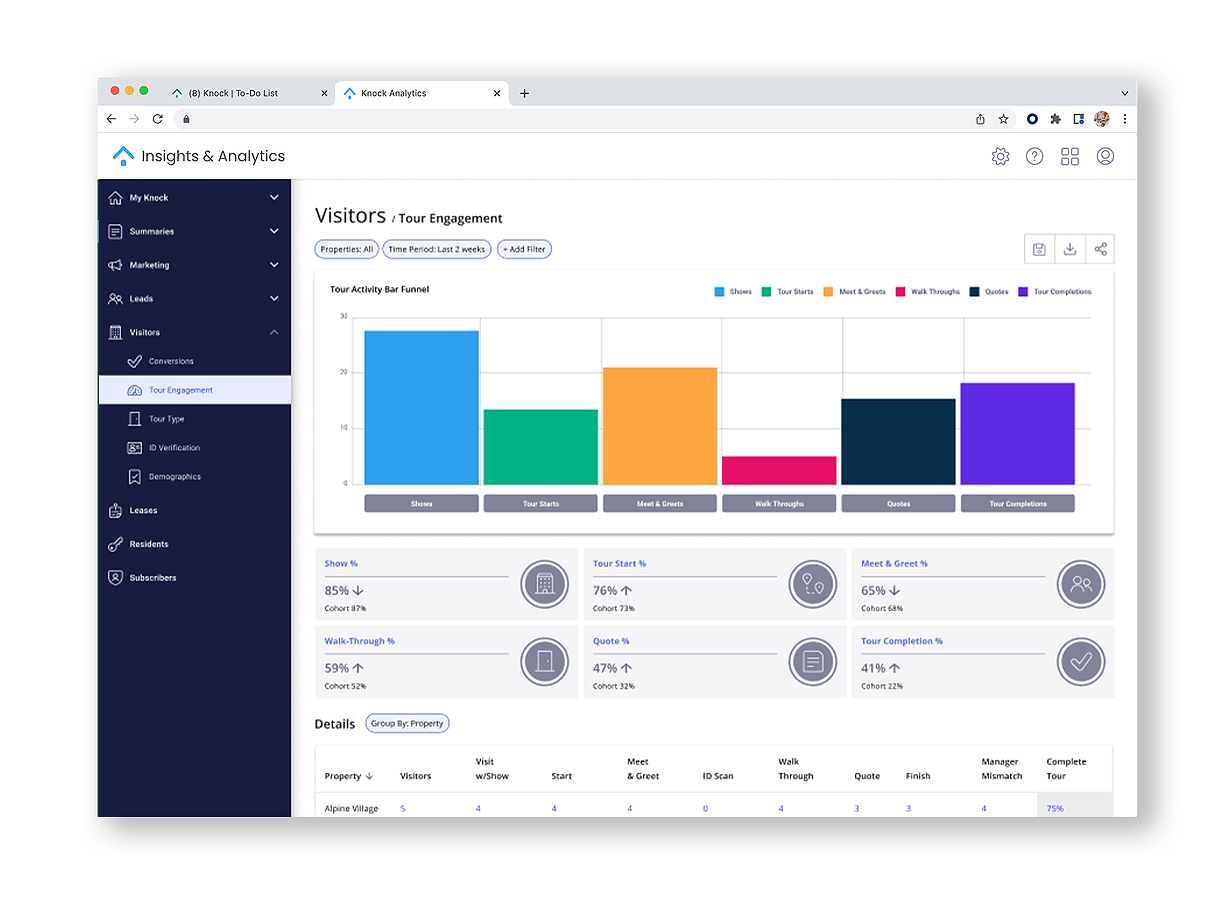Close the Knock Analytics browser tab
The width and height of the screenshot is (1229, 900).
497,93
